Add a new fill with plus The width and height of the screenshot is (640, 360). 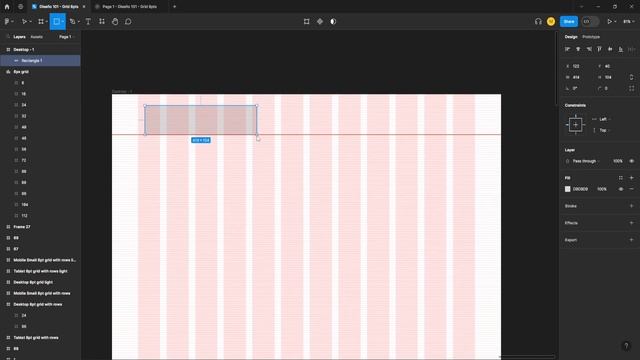coord(631,178)
